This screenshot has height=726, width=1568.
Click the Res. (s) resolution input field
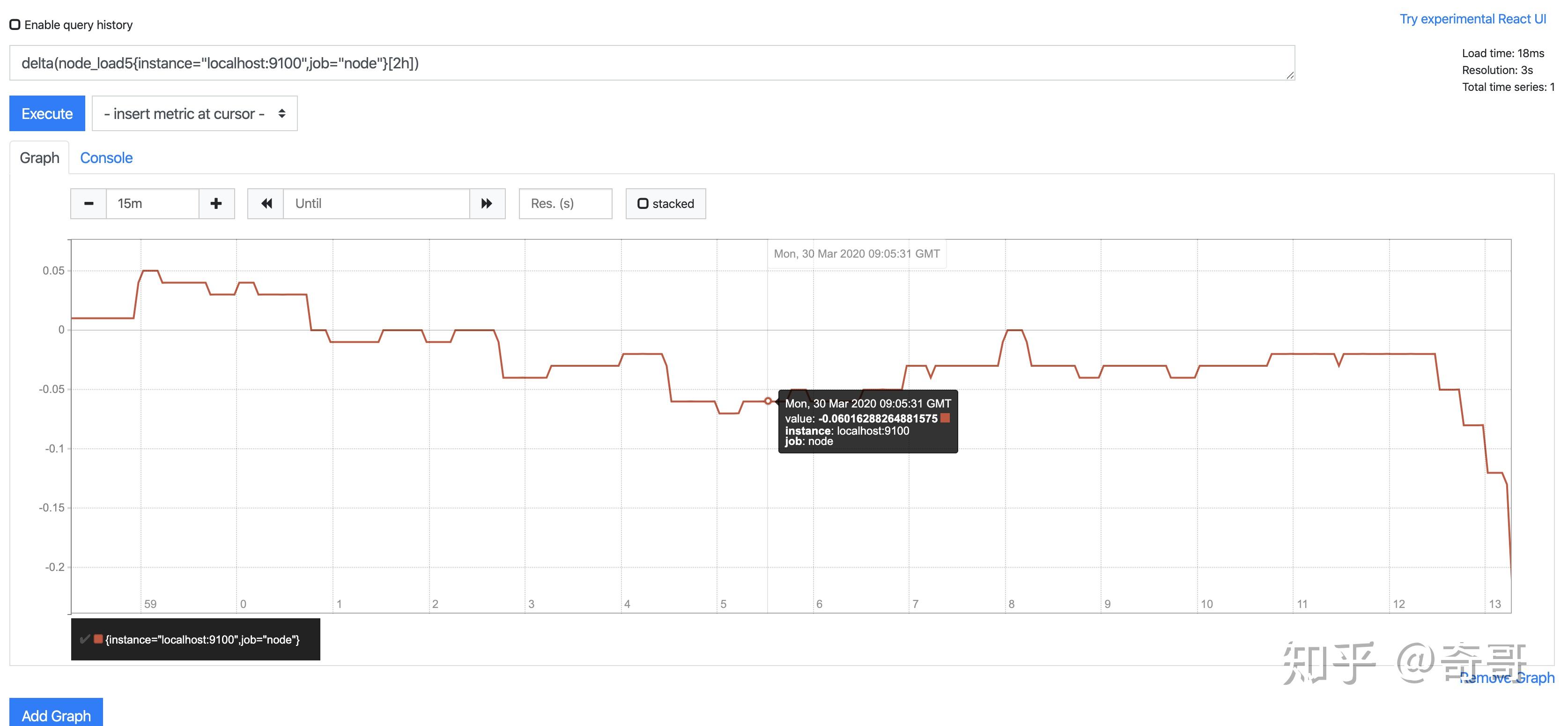click(565, 203)
